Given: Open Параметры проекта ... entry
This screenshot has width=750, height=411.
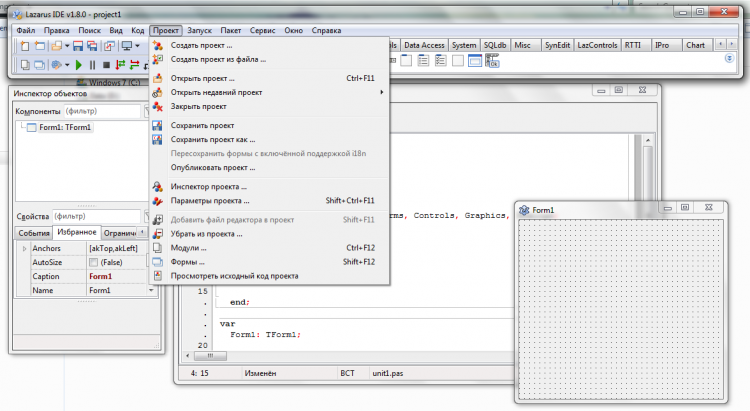Looking at the screenshot, I should [269, 200].
